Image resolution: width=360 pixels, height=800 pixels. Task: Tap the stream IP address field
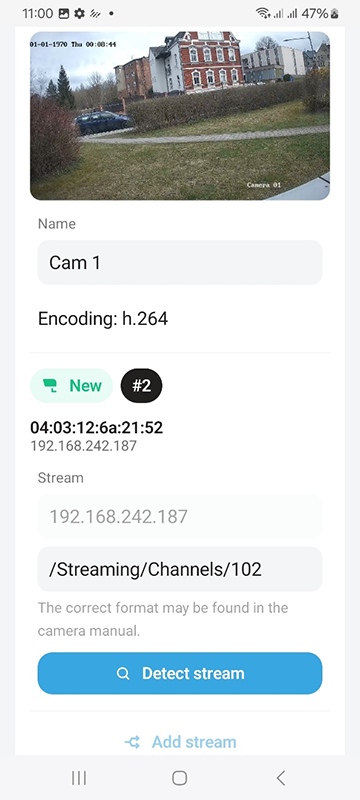180,516
